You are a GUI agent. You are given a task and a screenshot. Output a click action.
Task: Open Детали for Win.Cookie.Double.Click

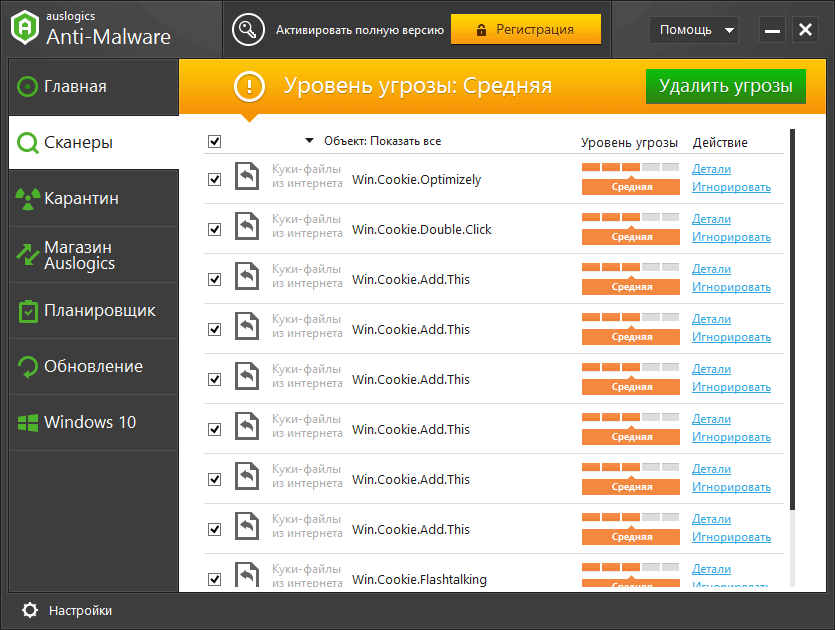[711, 219]
